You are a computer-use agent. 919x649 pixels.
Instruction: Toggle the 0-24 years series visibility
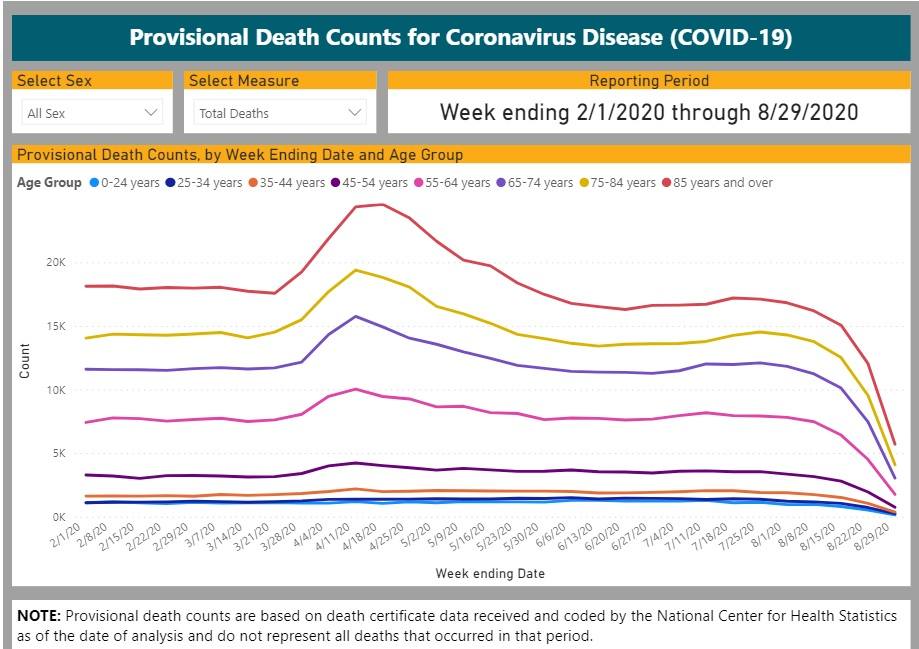(x=95, y=182)
